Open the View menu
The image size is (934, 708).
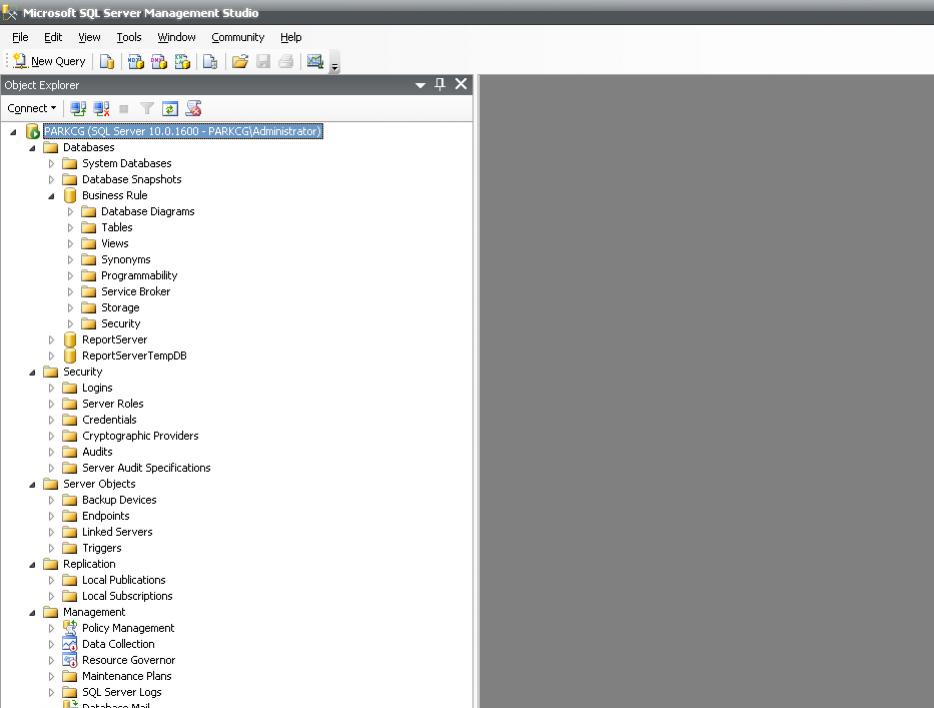89,37
